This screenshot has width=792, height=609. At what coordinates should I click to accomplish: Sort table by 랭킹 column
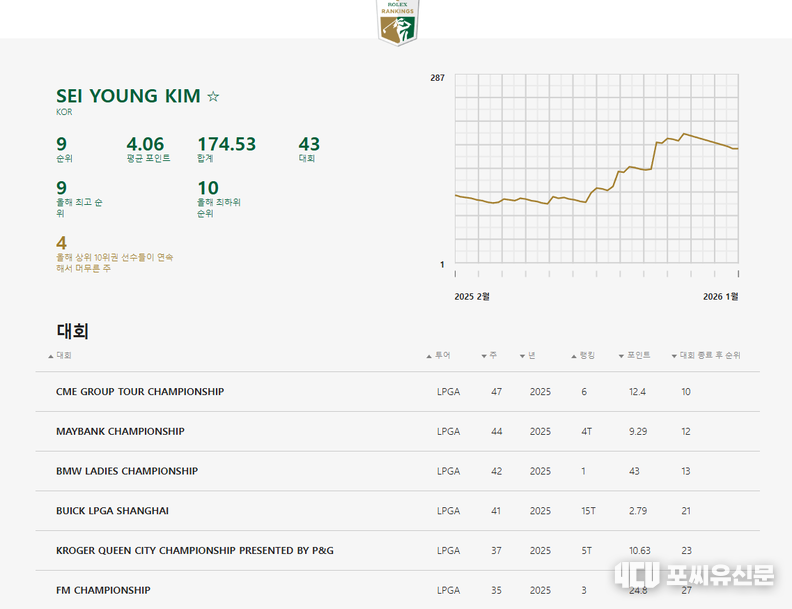click(584, 355)
